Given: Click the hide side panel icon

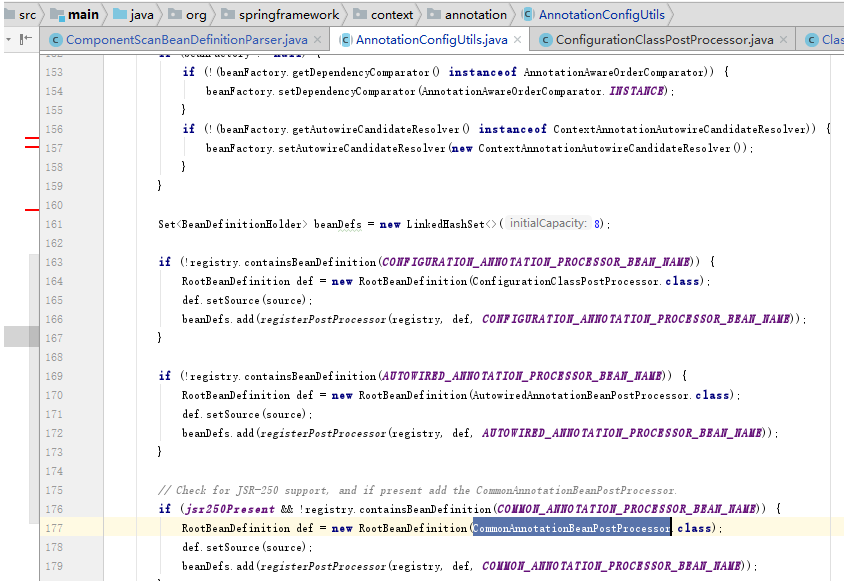Looking at the screenshot, I should click(26, 39).
